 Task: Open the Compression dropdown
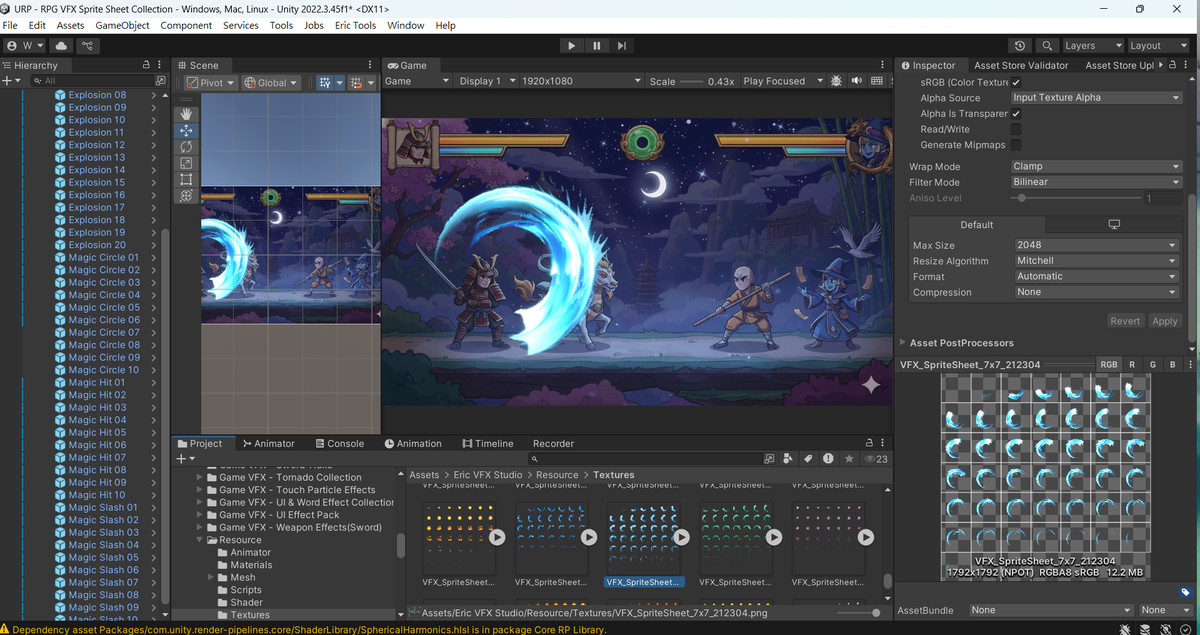click(x=1096, y=292)
